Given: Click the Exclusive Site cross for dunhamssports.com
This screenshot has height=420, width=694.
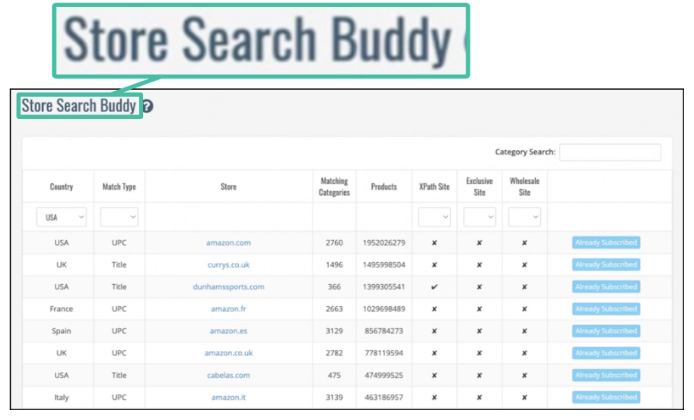Looking at the screenshot, I should (x=479, y=287).
